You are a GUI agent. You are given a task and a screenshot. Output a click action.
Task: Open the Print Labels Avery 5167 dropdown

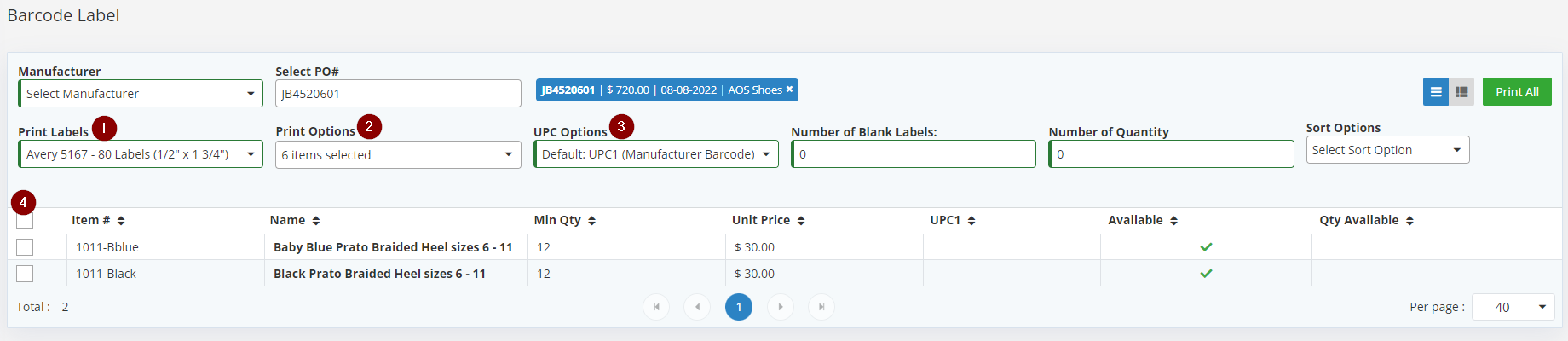pyautogui.click(x=141, y=154)
